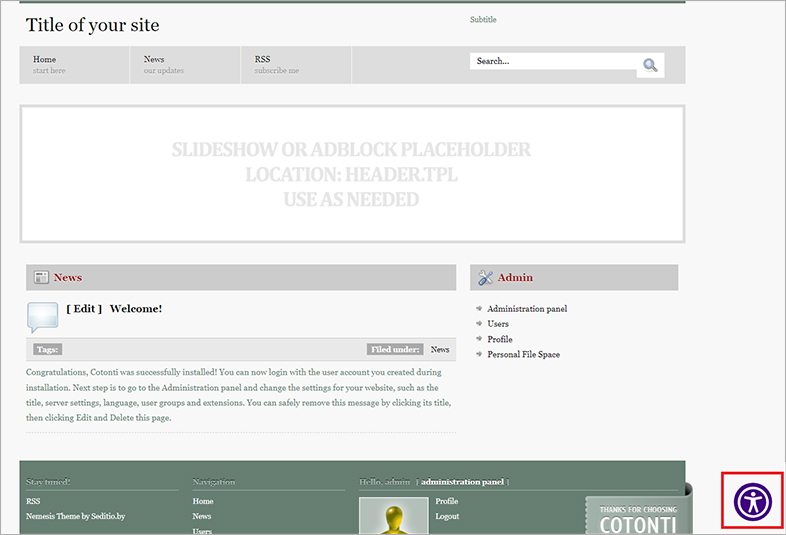Click the Admin wrench tools icon
This screenshot has height=535, width=786.
485,277
